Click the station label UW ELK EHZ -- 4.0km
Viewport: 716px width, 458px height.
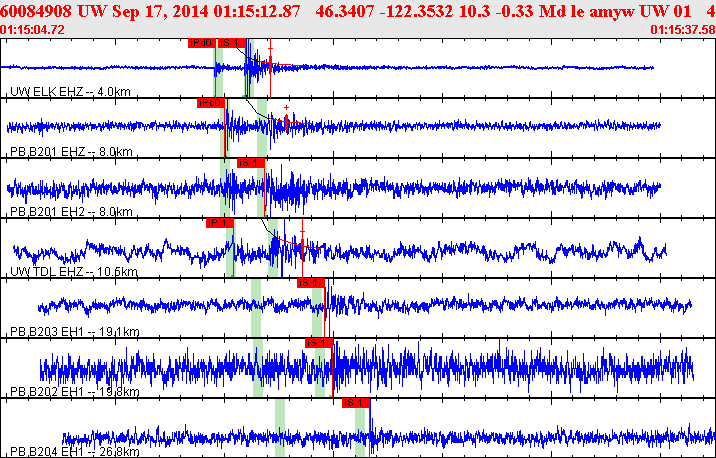point(70,91)
